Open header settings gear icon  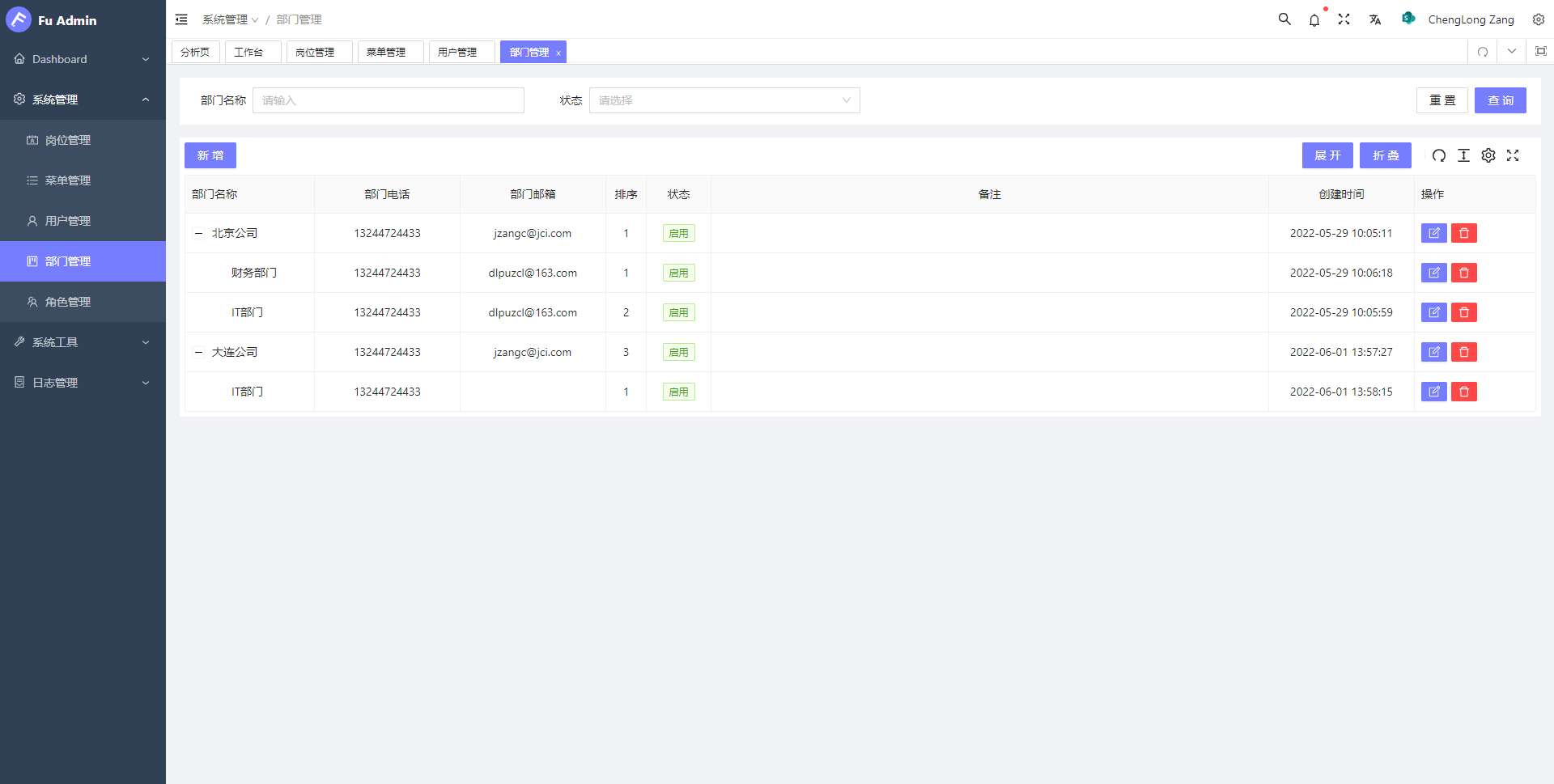1539,19
